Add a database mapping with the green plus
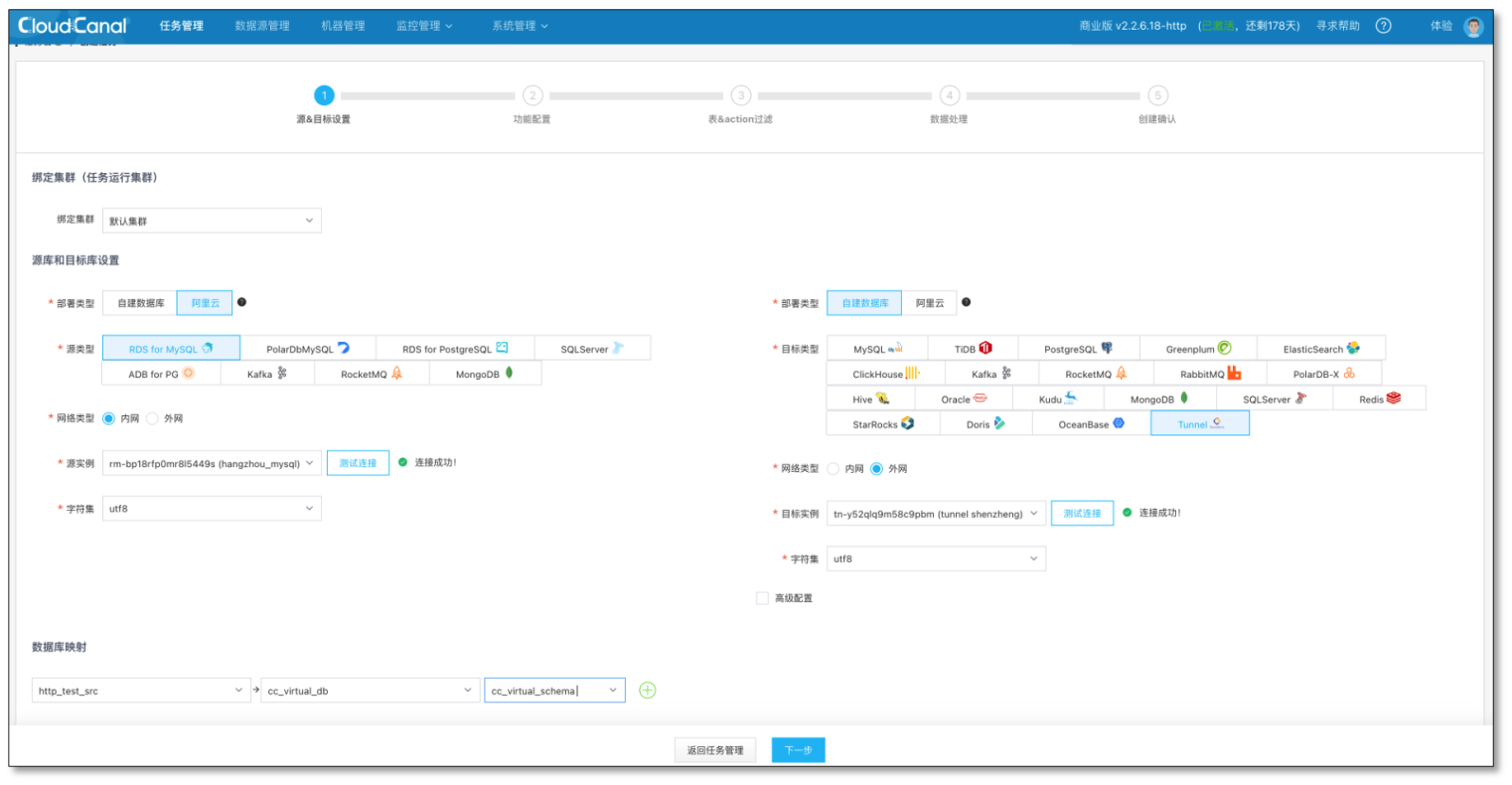The image size is (1512, 785). point(647,691)
